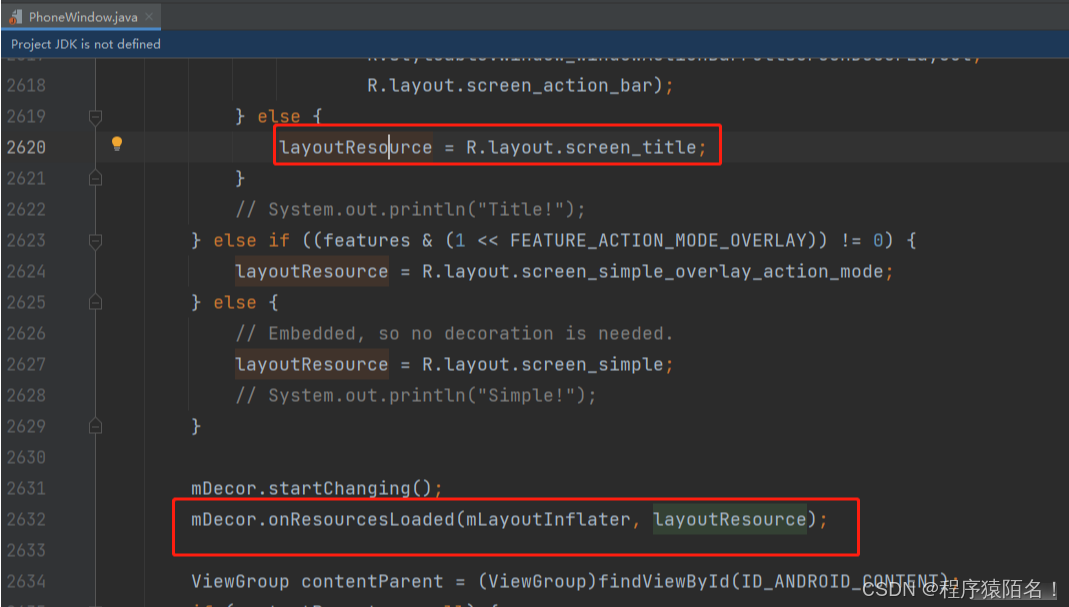
Task: Expand the closing brace fold at line 2629
Action: (95, 426)
